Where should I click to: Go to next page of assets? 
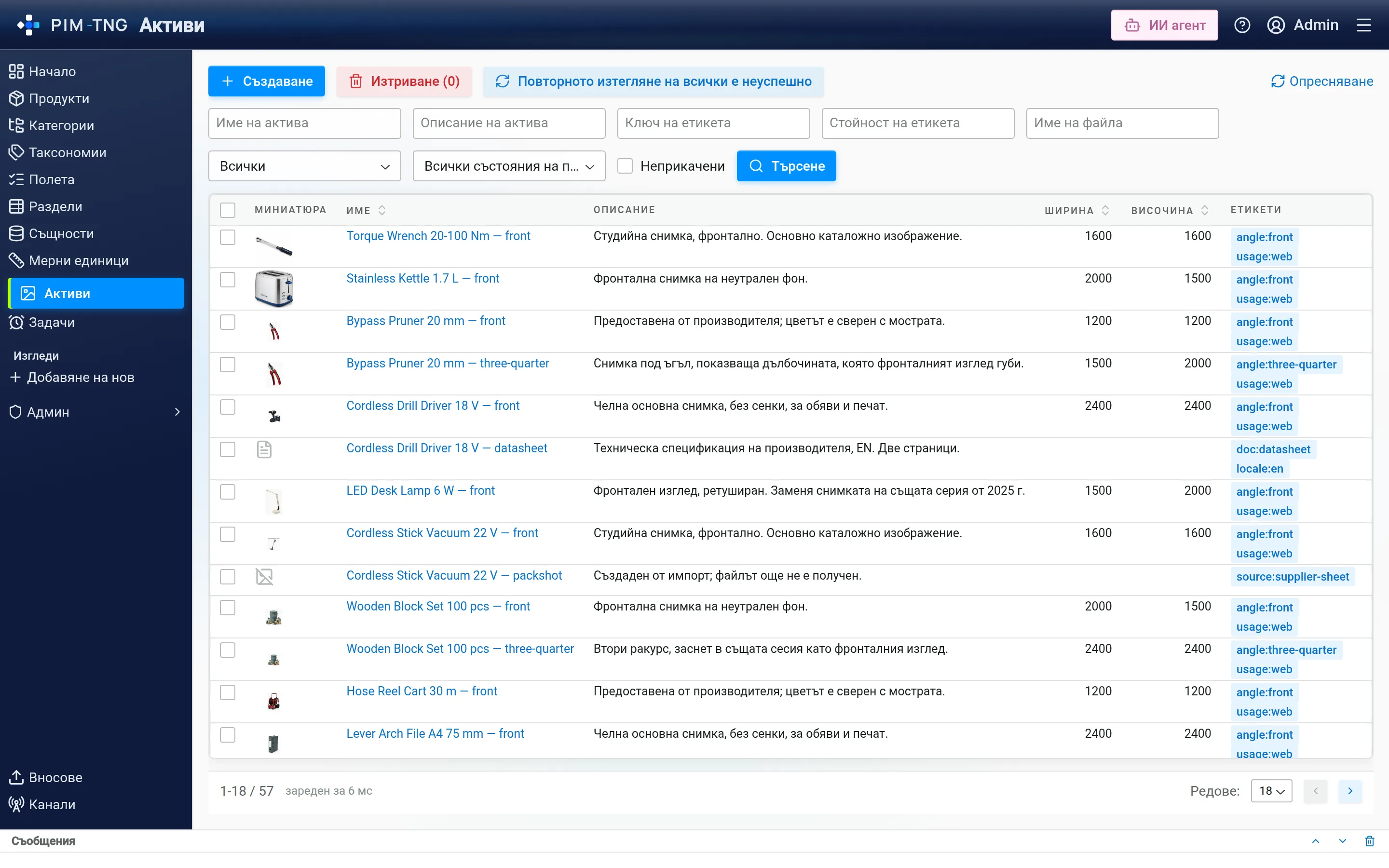pos(1350,791)
